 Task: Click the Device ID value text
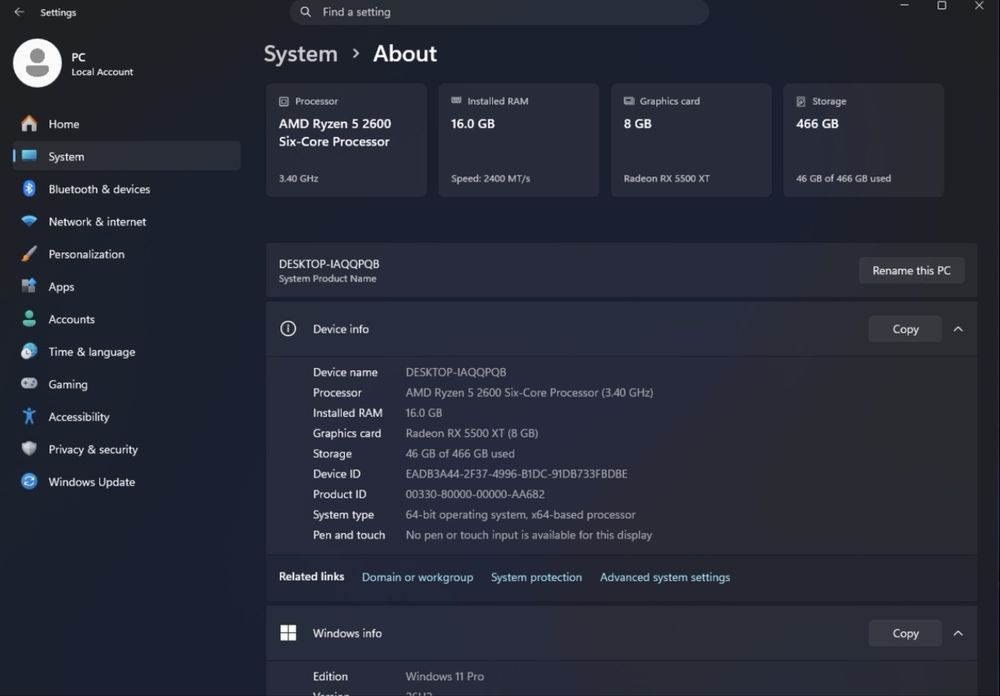516,474
